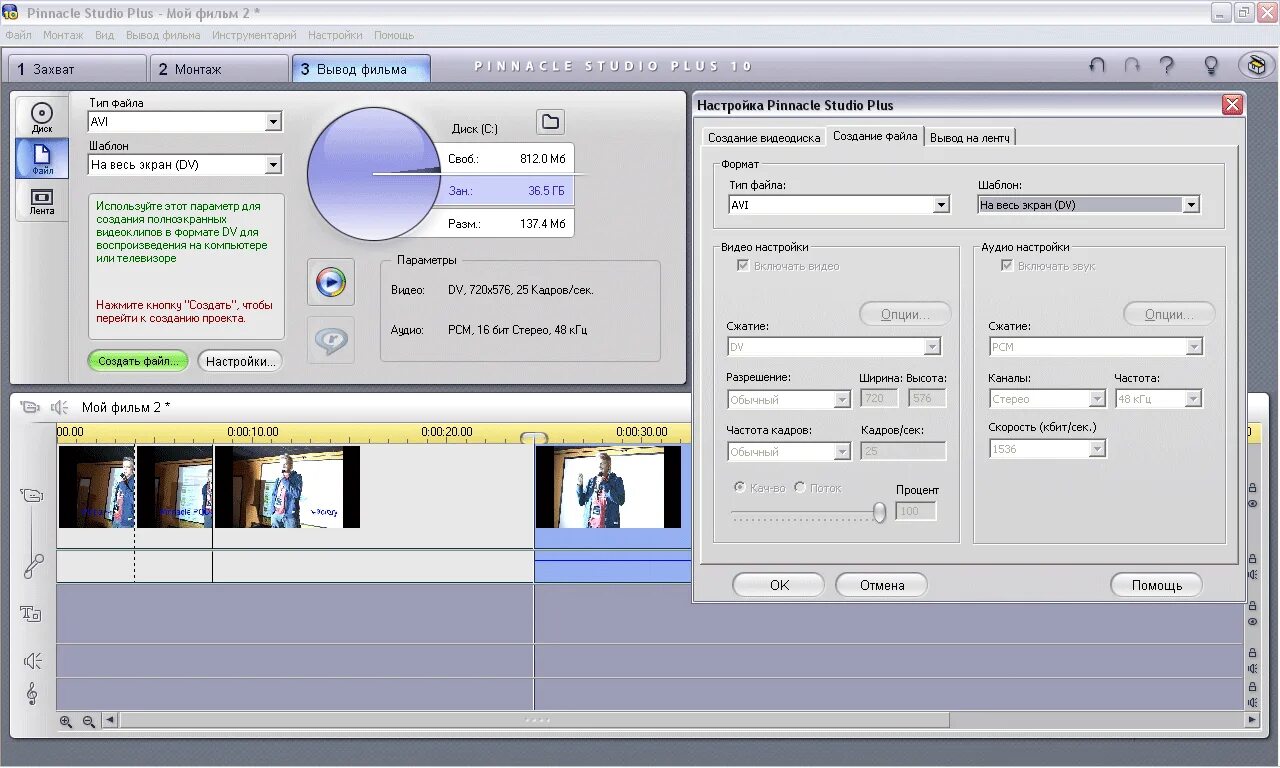Click the timeline scrubber handle on ruler
The image size is (1280, 768).
tap(535, 437)
